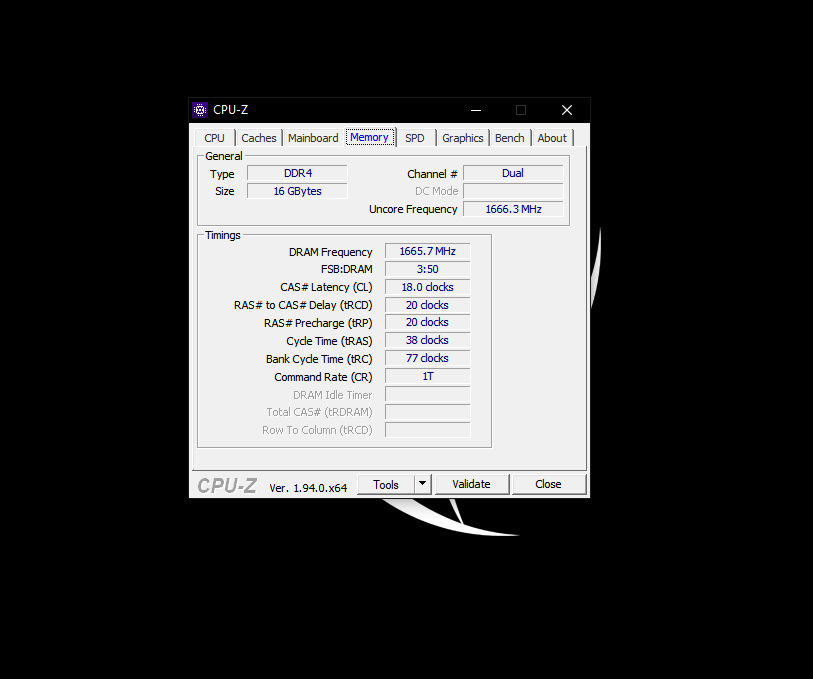Click the empty Total CAS# (tRDRAM) field
This screenshot has height=679, width=813.
[428, 412]
